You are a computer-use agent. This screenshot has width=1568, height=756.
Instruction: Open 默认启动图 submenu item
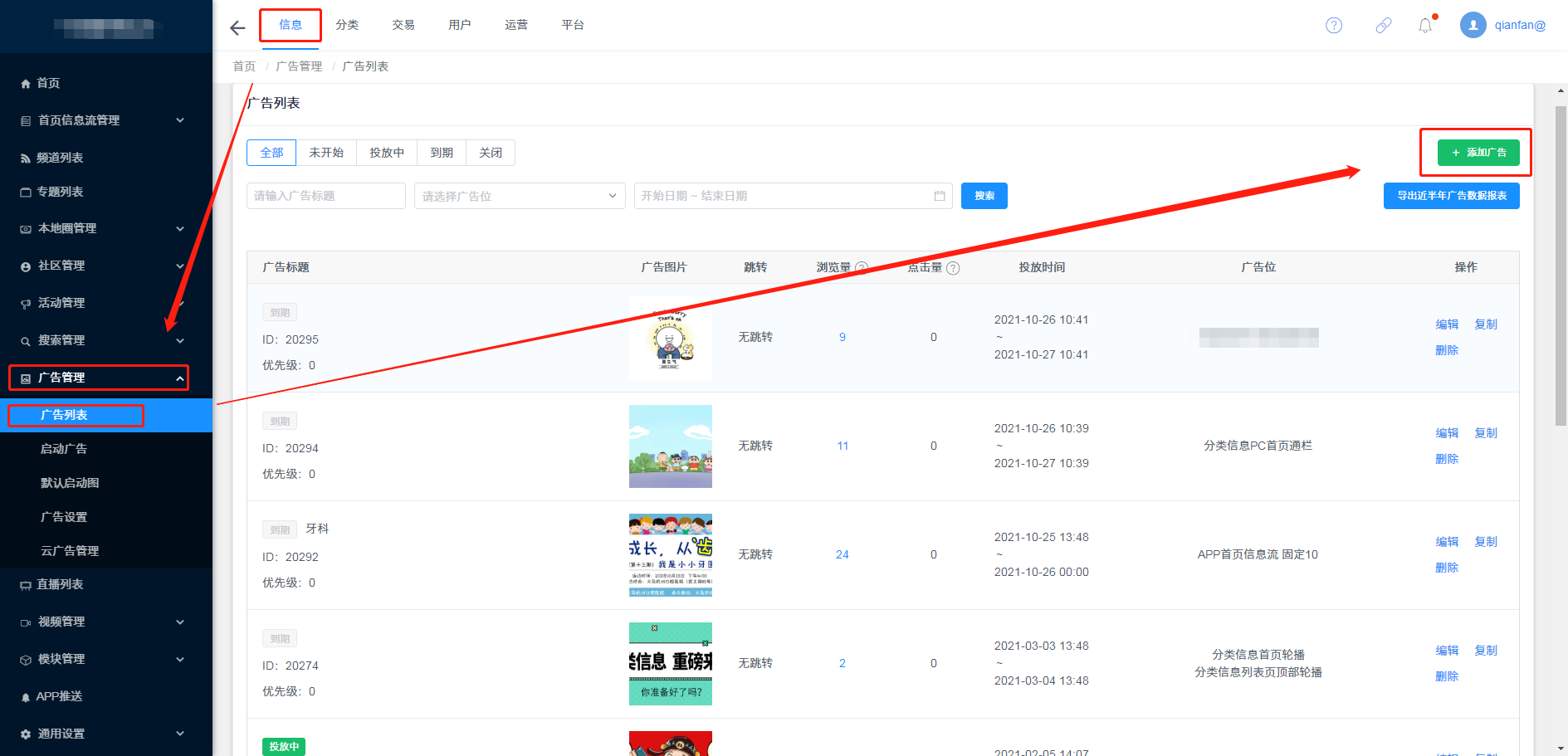(106, 483)
